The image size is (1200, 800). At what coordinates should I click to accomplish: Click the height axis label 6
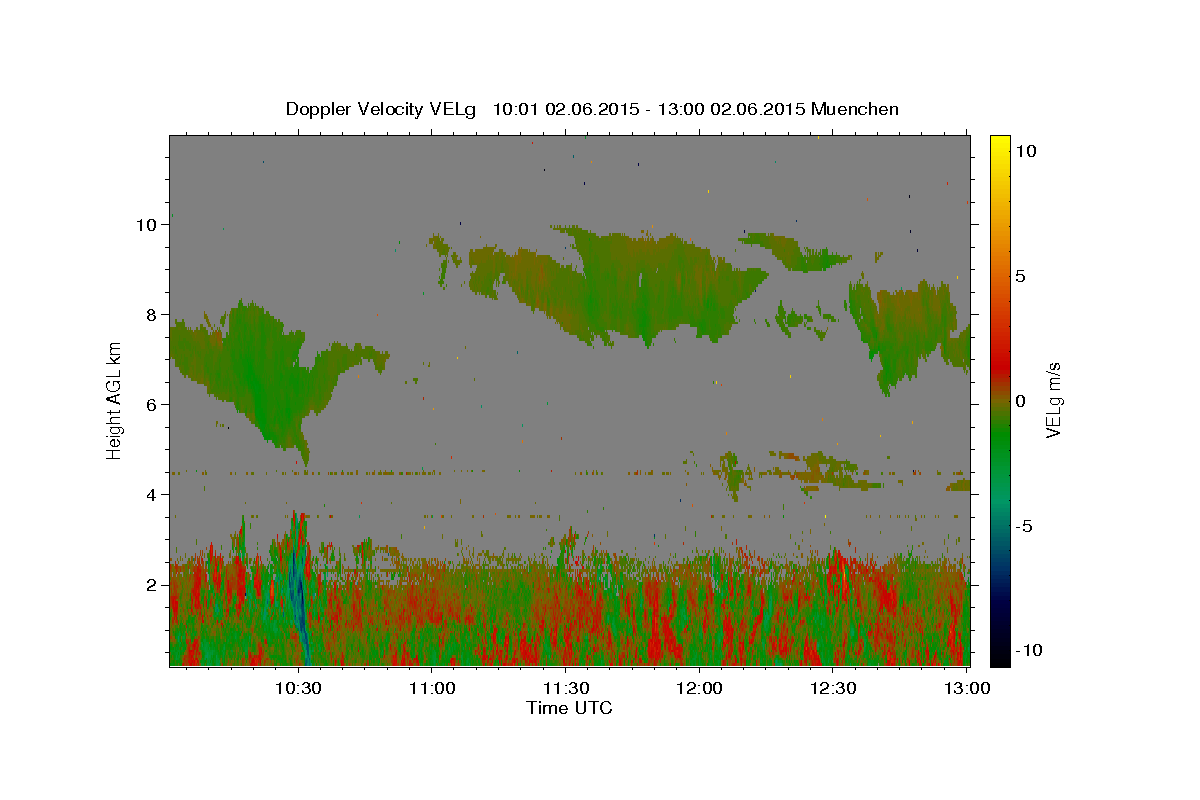click(152, 405)
